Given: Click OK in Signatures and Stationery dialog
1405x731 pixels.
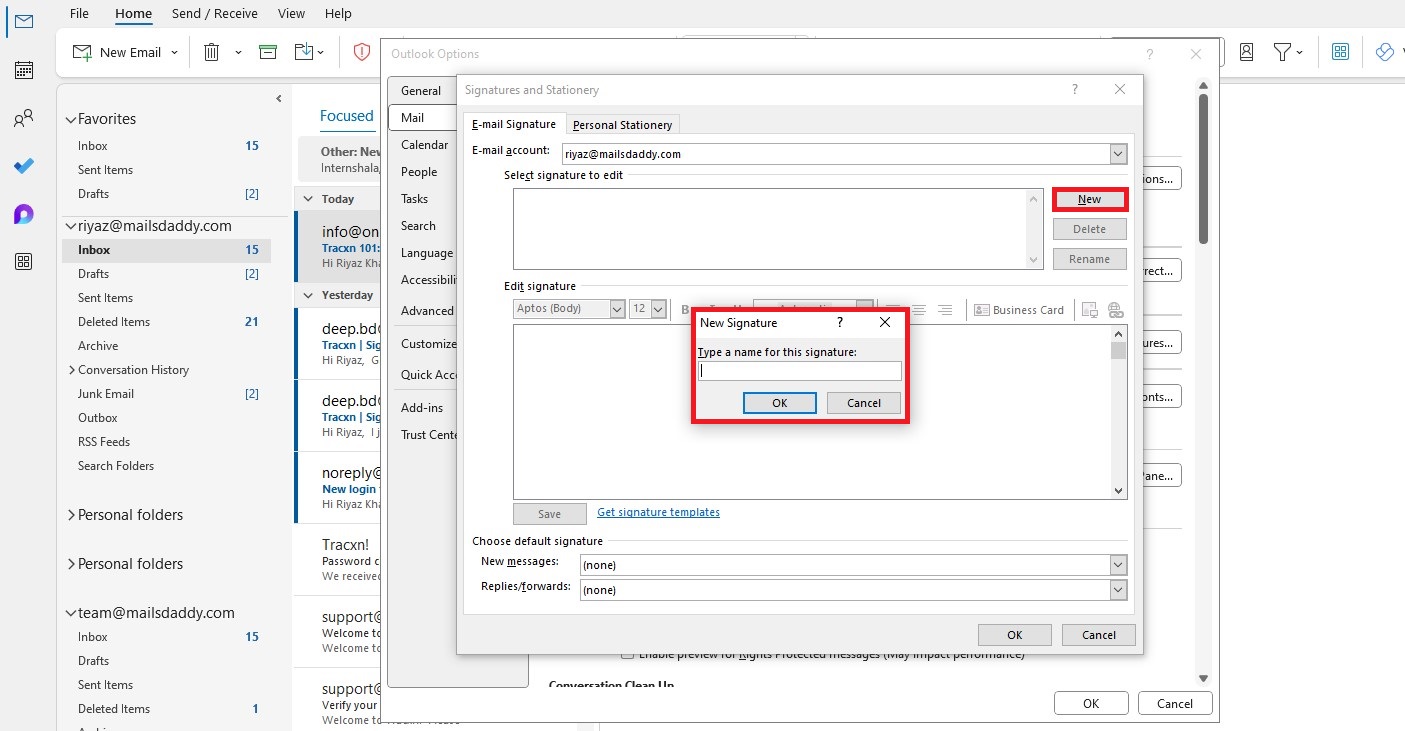Looking at the screenshot, I should 1014,635.
